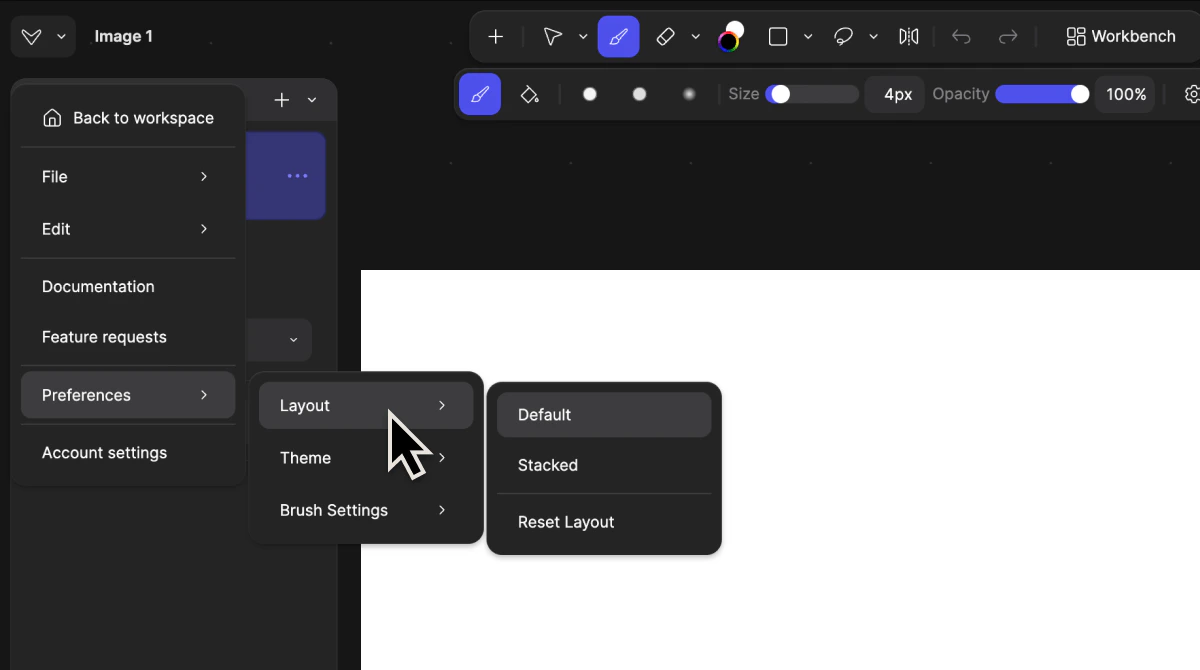
Task: Undo the last action
Action: pyautogui.click(x=961, y=37)
